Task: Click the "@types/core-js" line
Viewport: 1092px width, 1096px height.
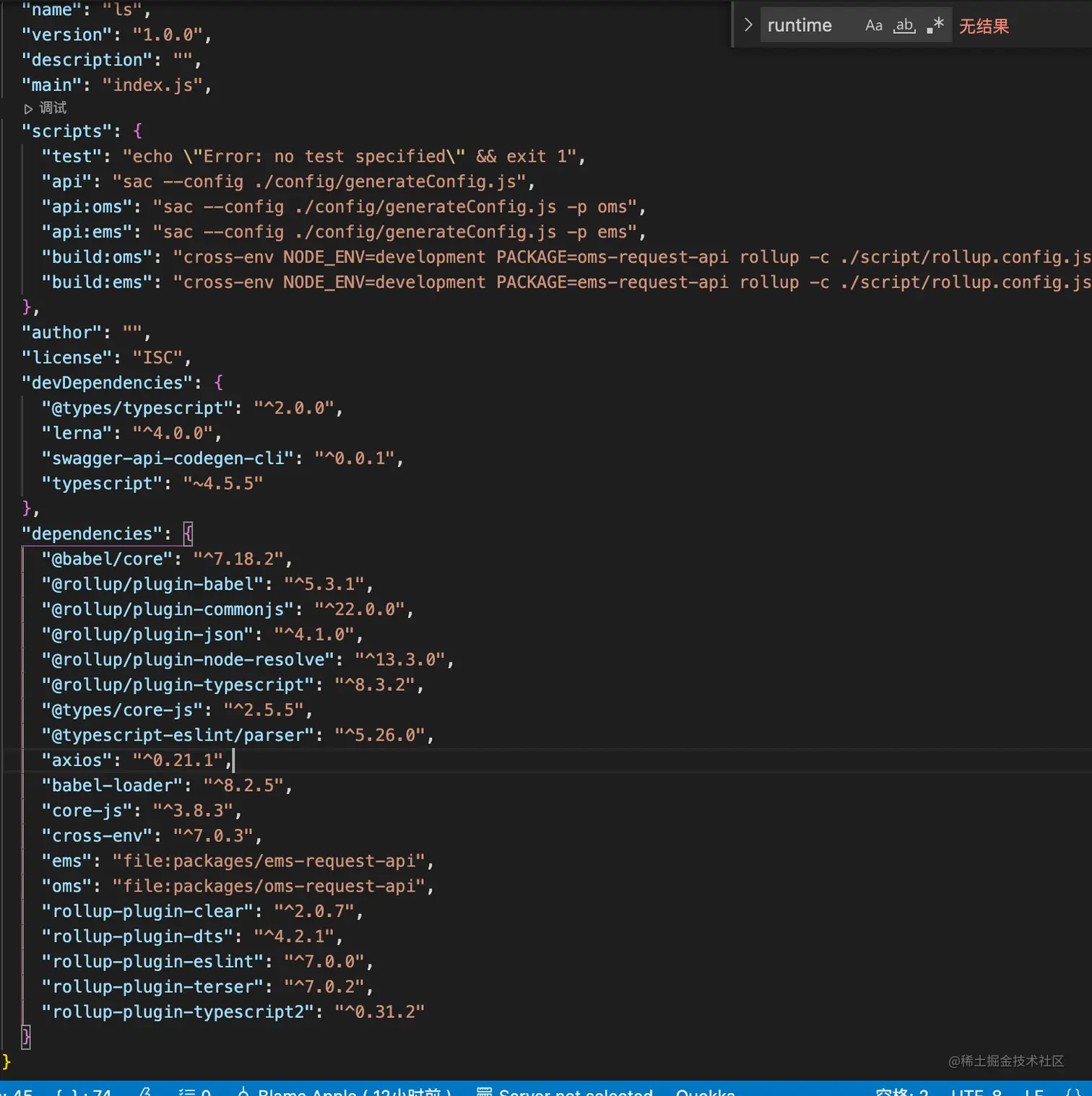Action: click(x=177, y=710)
